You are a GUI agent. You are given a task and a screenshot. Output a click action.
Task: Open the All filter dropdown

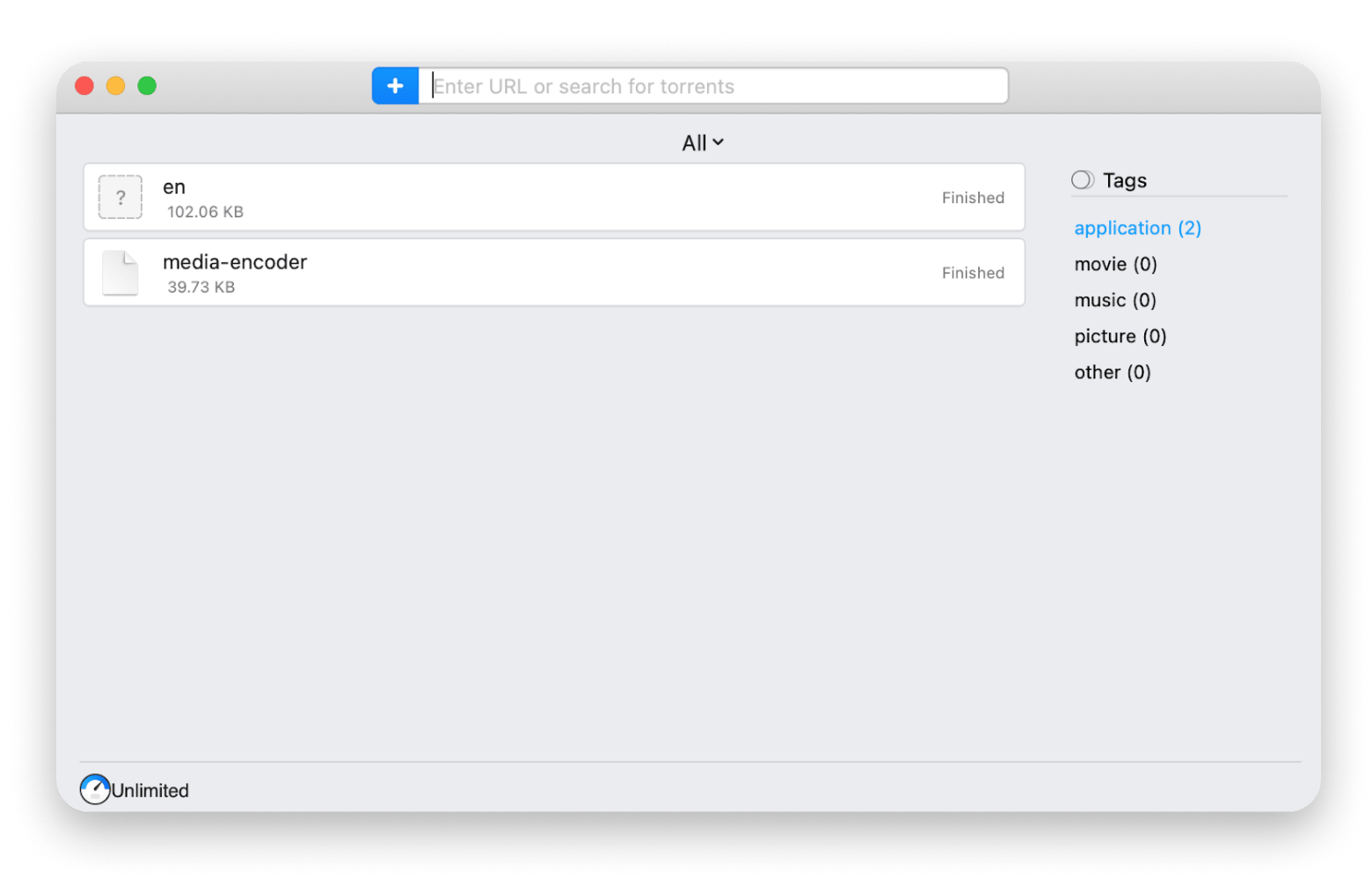click(703, 143)
